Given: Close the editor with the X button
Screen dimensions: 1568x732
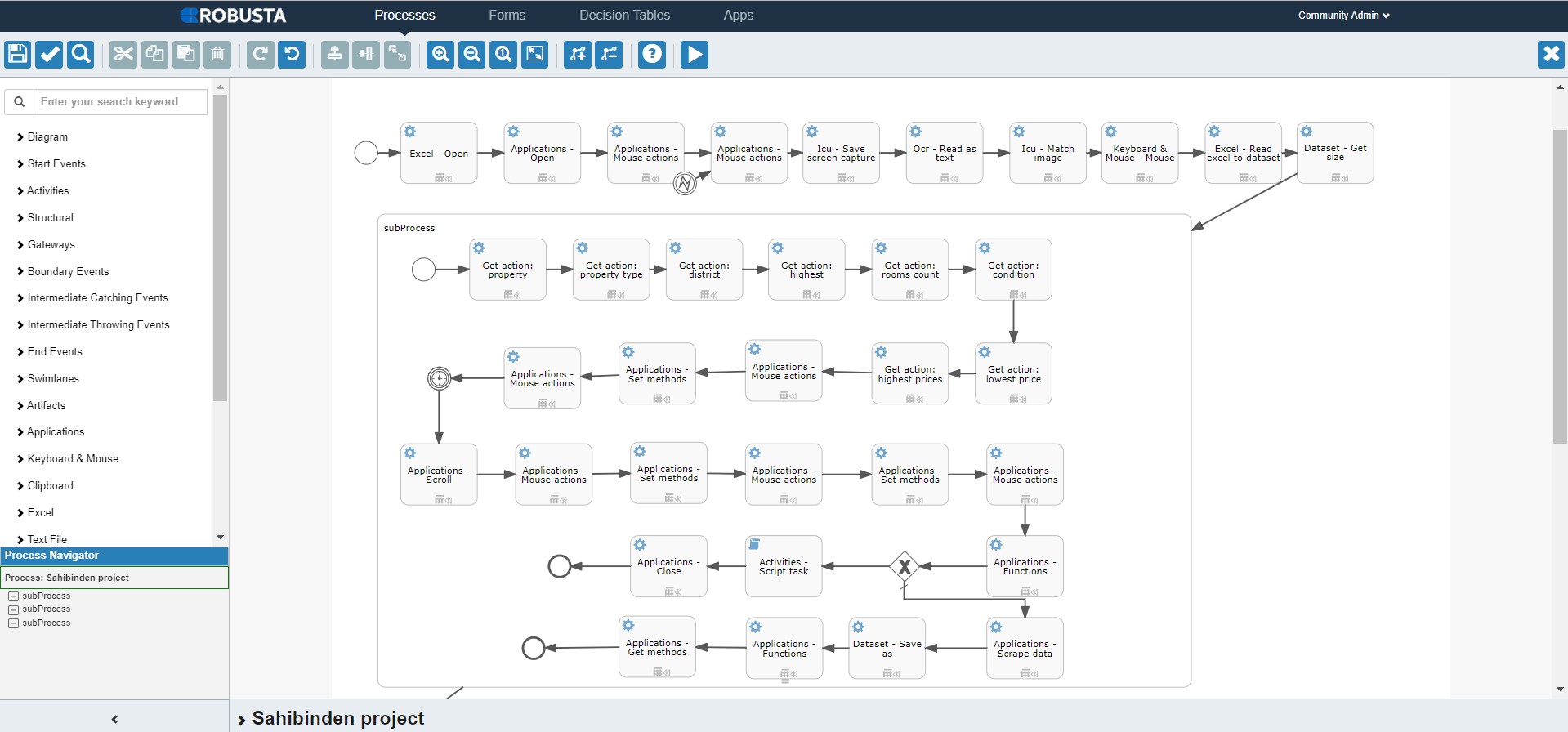Looking at the screenshot, I should pos(1550,55).
